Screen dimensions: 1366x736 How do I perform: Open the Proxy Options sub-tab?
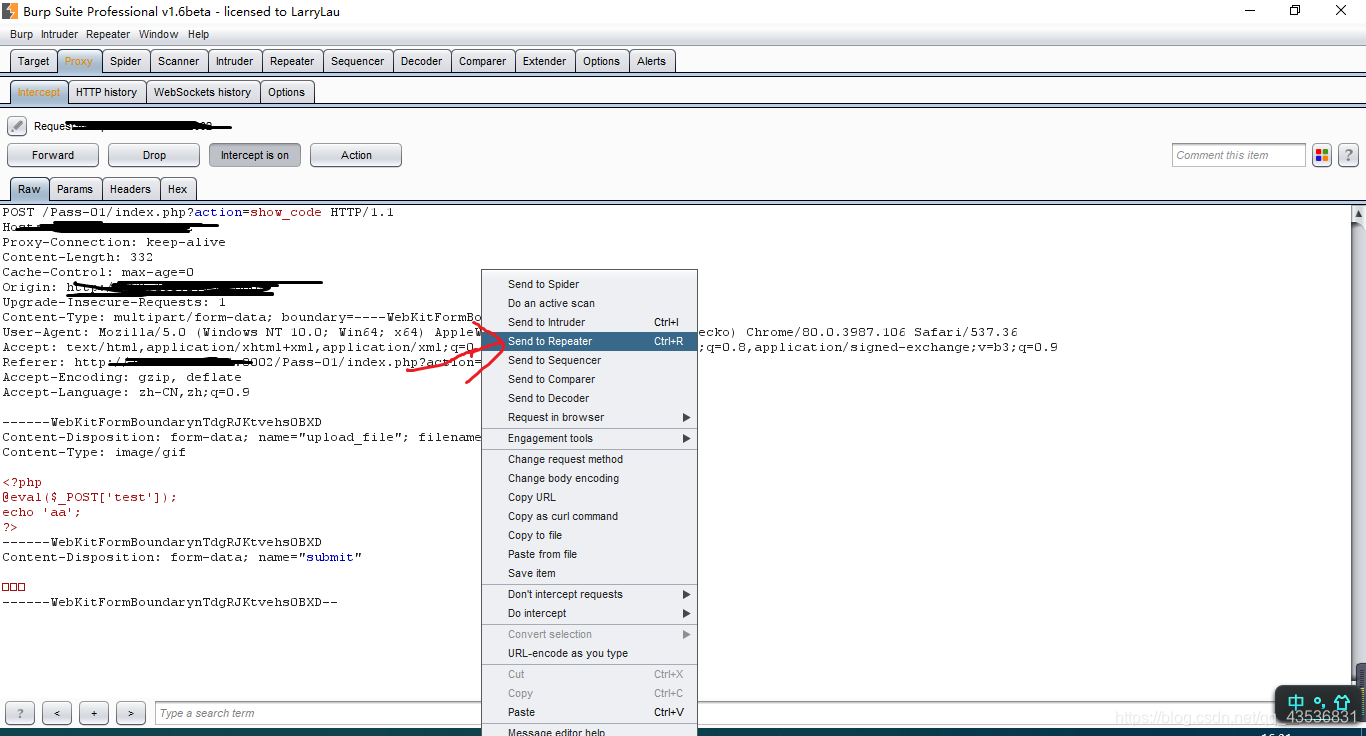click(286, 92)
